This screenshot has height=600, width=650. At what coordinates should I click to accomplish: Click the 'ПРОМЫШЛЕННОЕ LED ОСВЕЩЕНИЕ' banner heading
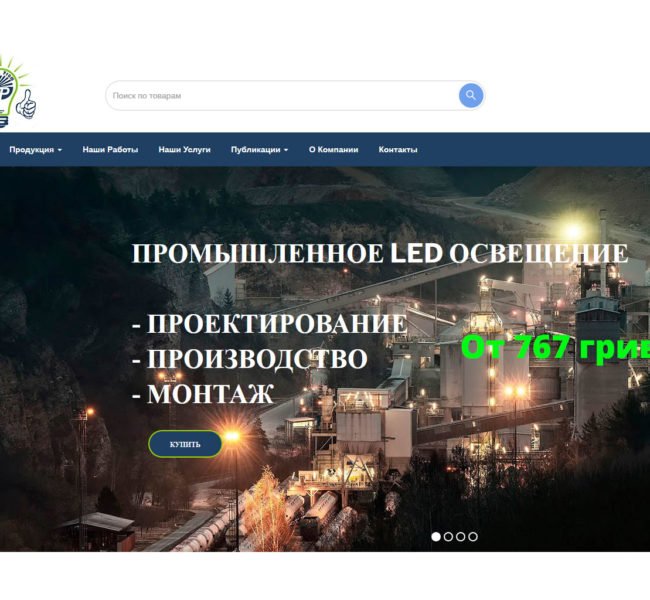380,253
